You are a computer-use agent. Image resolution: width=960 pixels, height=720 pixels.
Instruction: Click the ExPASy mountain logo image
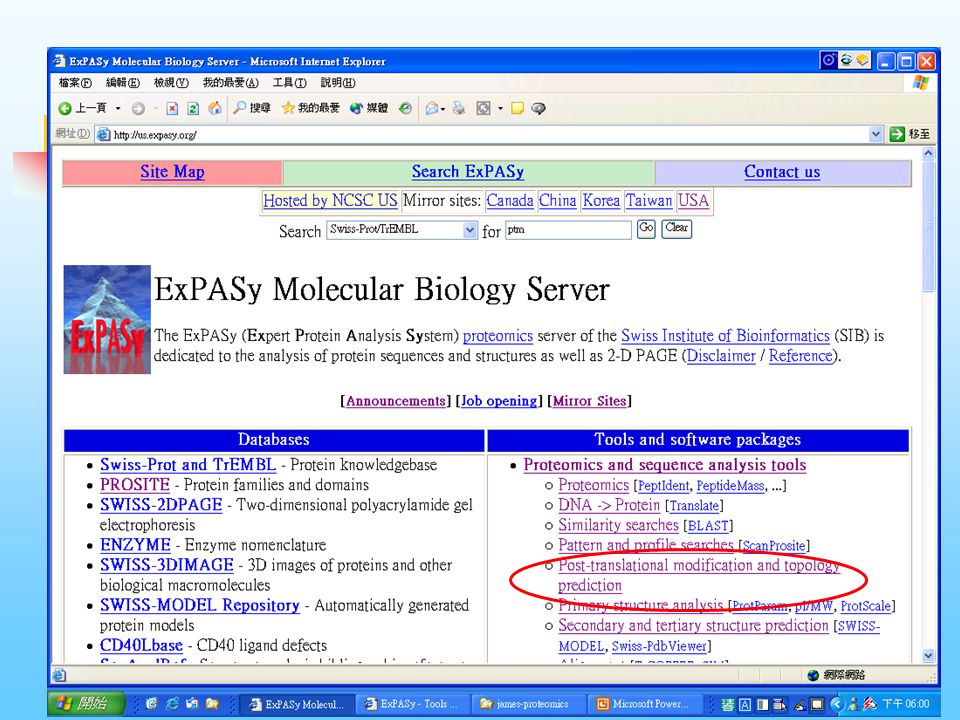coord(107,319)
